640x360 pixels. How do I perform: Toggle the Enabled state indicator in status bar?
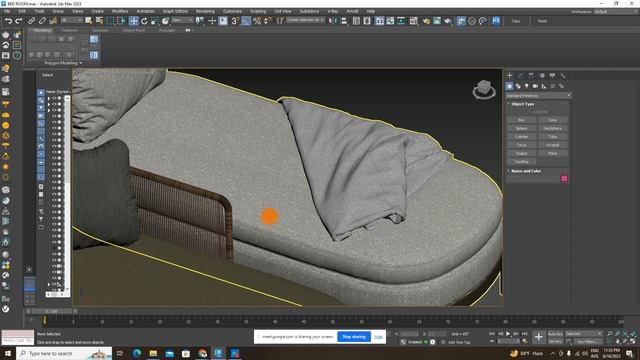click(415, 342)
